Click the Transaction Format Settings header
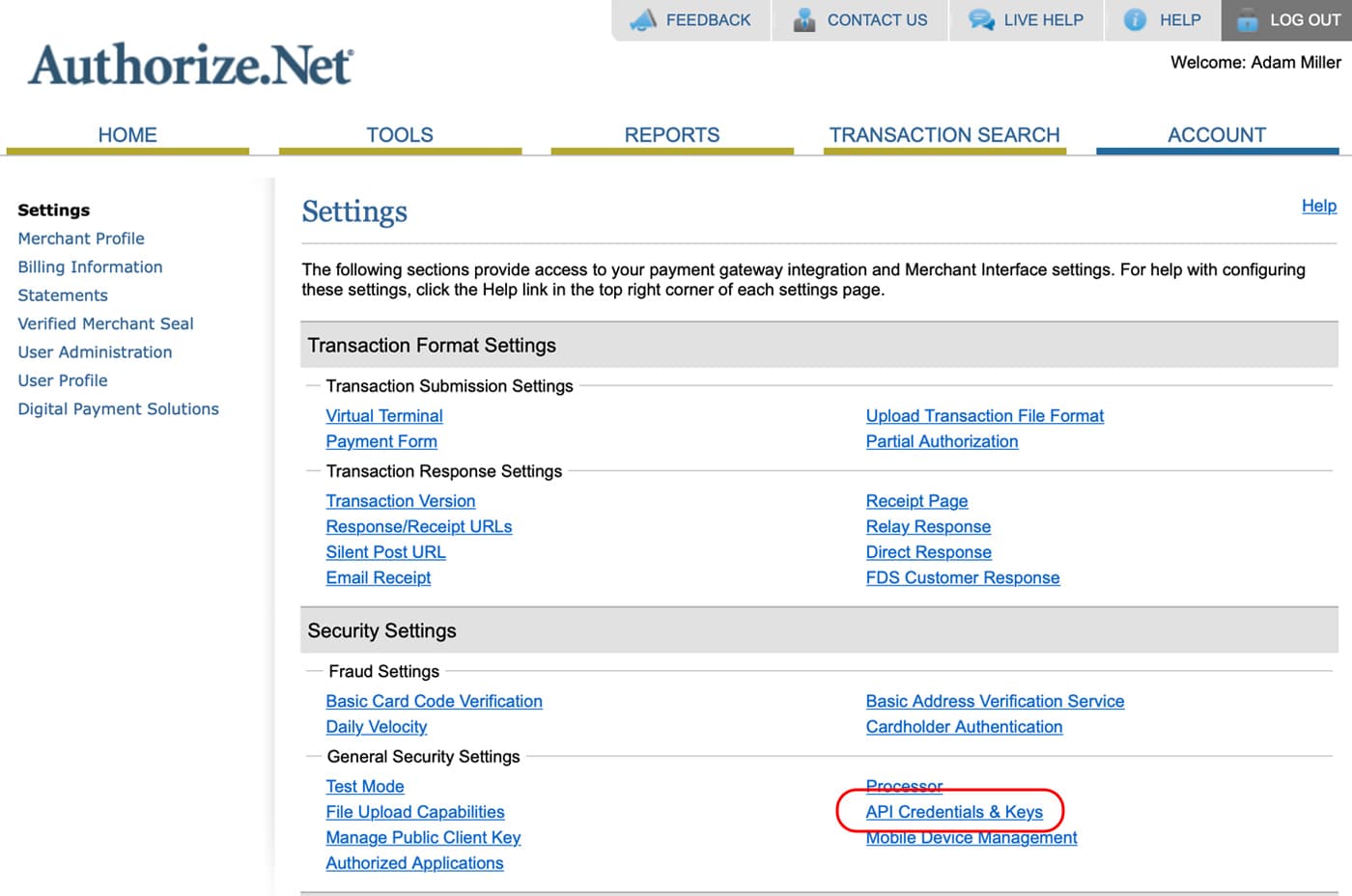Screen dimensions: 1352x896 (x=432, y=346)
